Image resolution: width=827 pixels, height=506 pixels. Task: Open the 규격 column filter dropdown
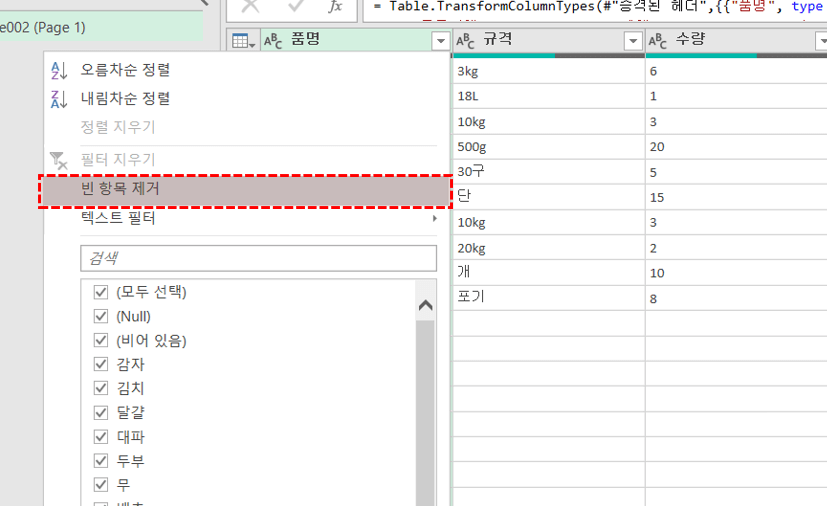(632, 41)
